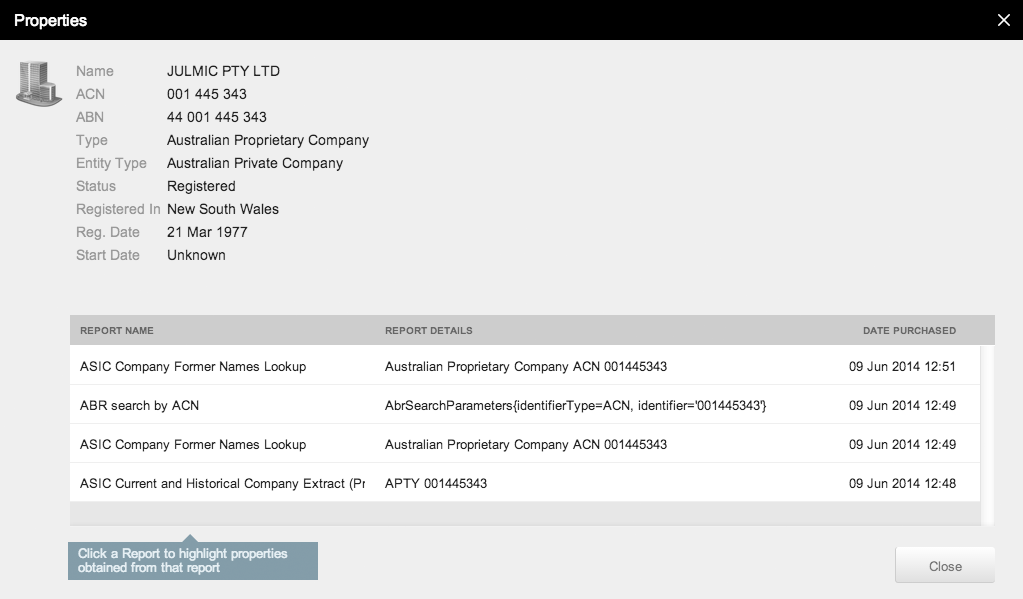Sort by the REPORT DETAILS column header
This screenshot has width=1023, height=599.
click(x=429, y=331)
